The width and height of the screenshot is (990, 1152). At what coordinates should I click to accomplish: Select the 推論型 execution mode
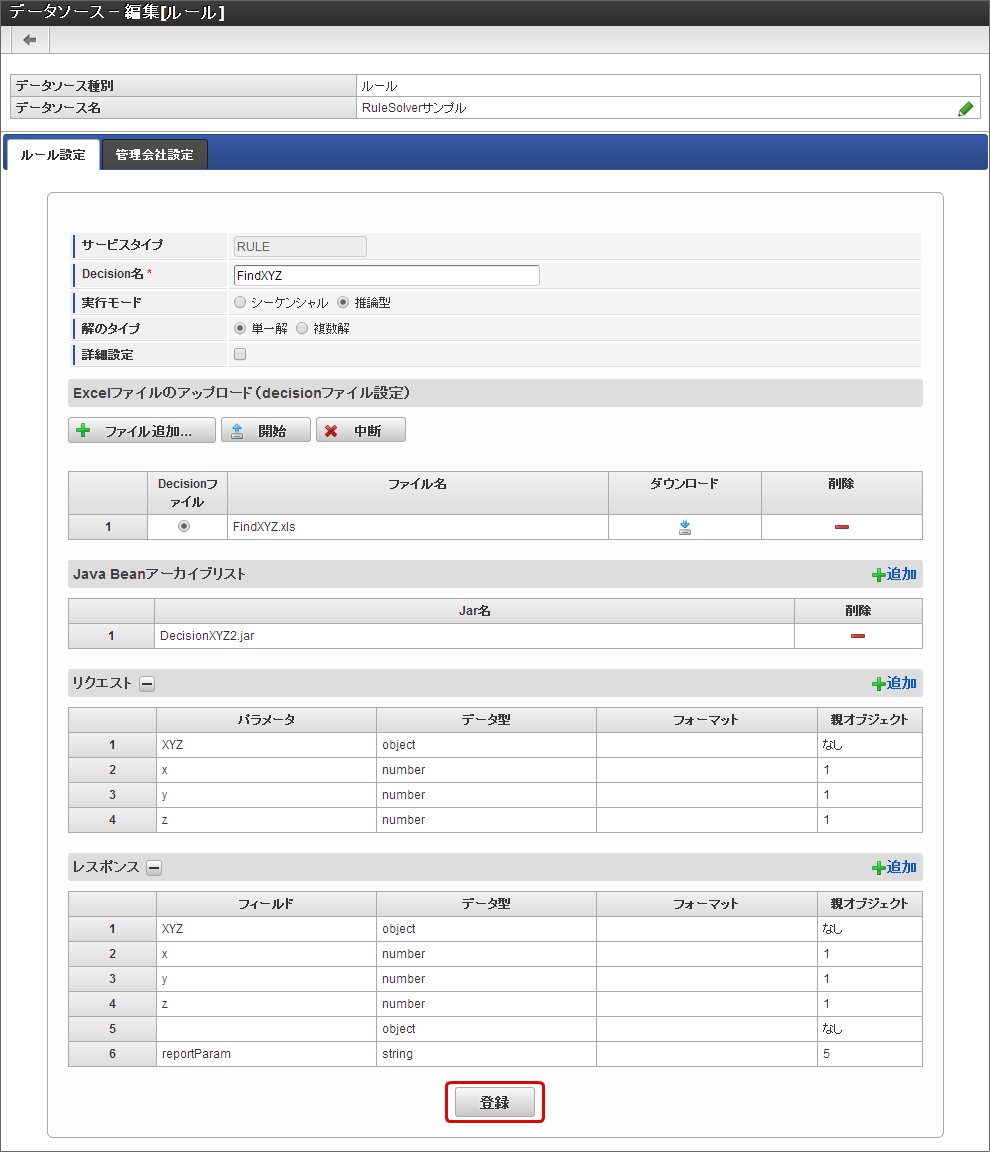coord(343,302)
